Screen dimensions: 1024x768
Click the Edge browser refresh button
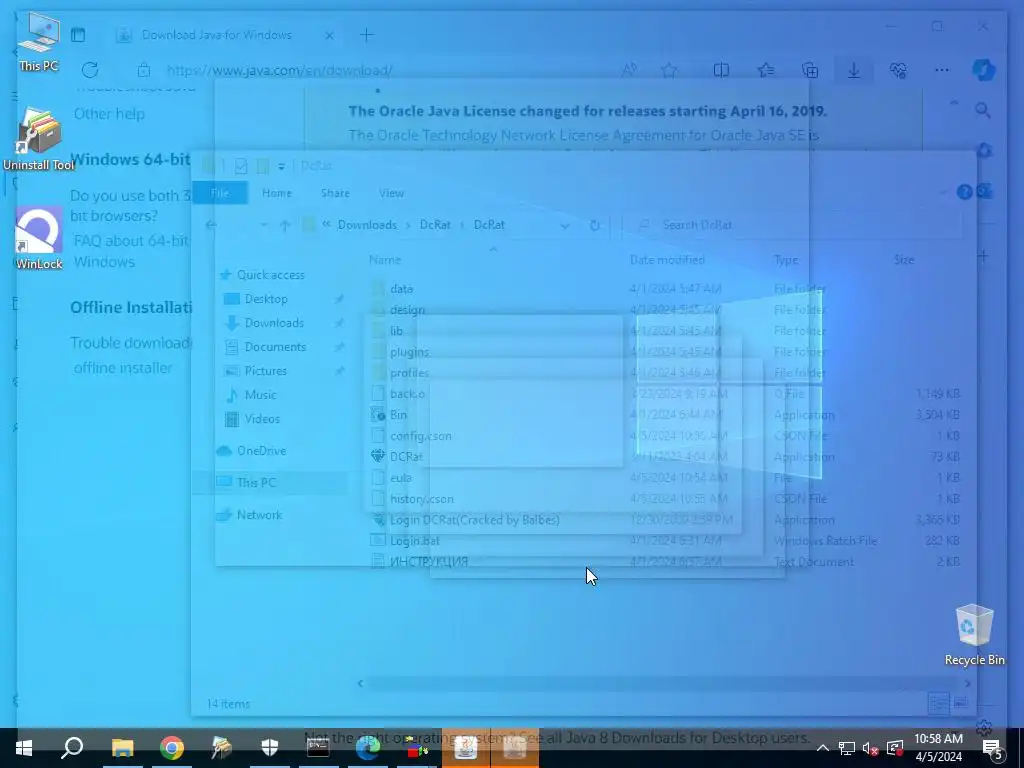pyautogui.click(x=90, y=70)
